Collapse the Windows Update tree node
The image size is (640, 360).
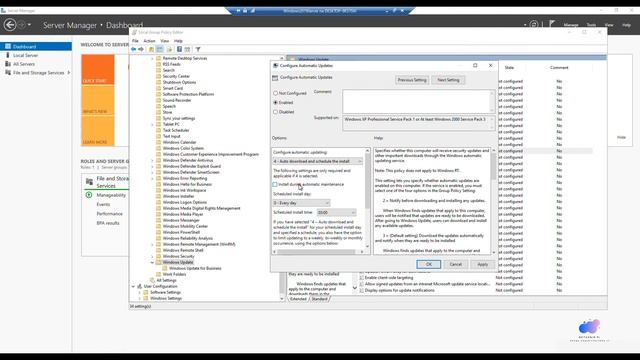(x=152, y=262)
